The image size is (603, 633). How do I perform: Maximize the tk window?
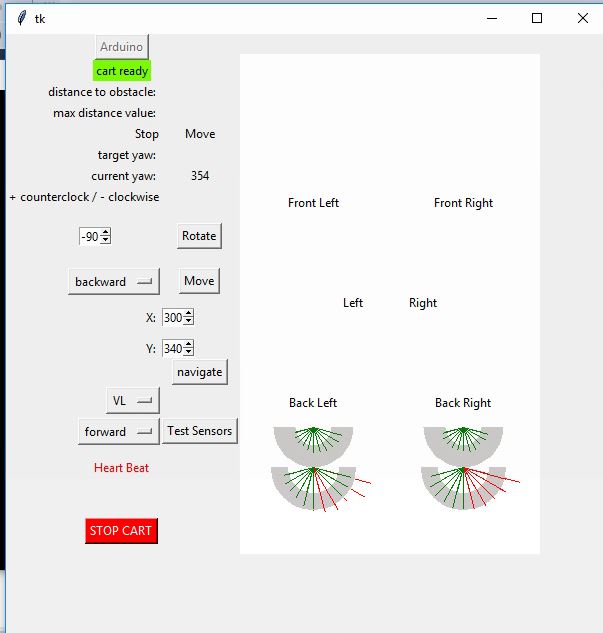click(x=537, y=18)
